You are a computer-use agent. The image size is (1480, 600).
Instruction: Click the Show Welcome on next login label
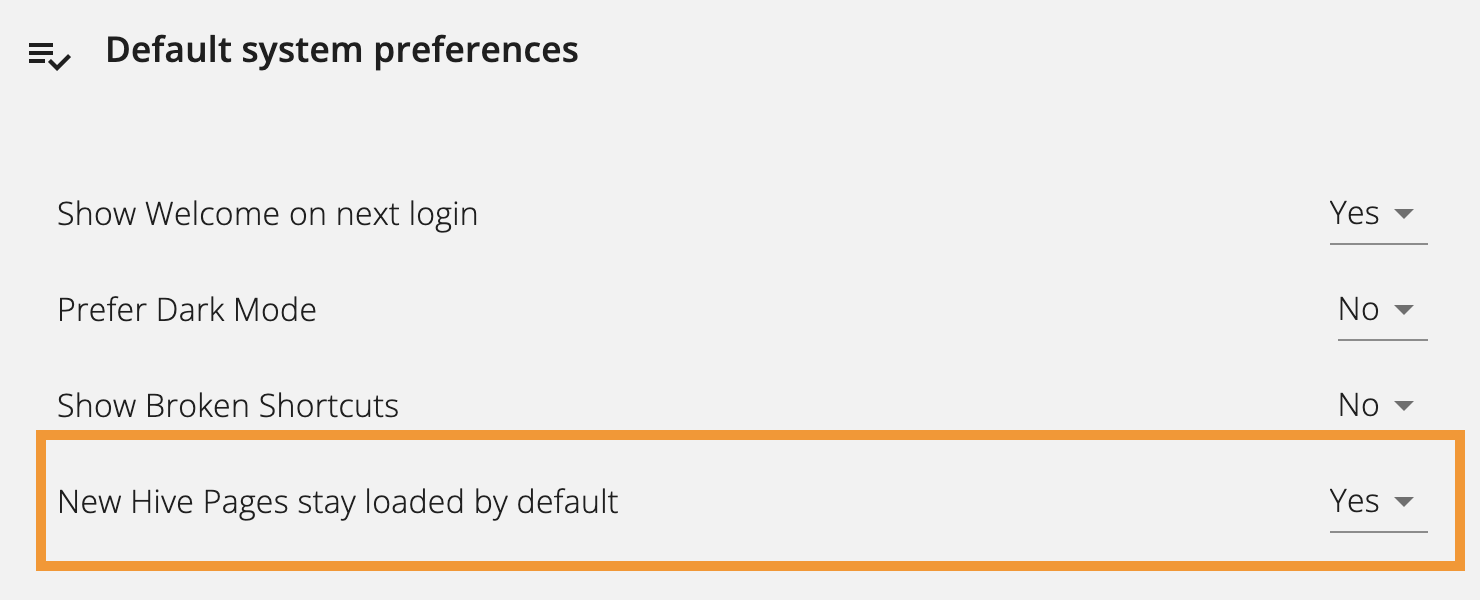pyautogui.click(x=267, y=215)
